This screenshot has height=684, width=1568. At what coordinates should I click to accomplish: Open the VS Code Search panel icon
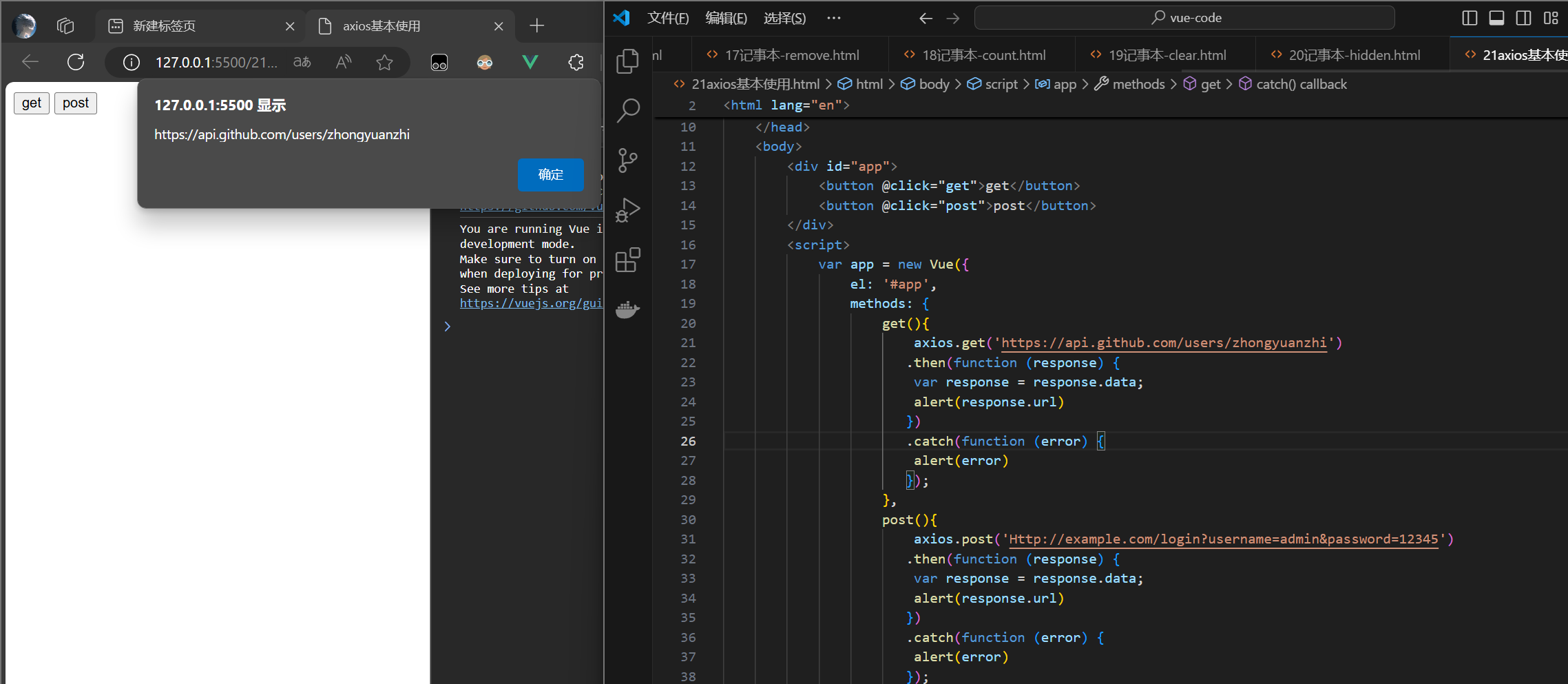[x=627, y=110]
